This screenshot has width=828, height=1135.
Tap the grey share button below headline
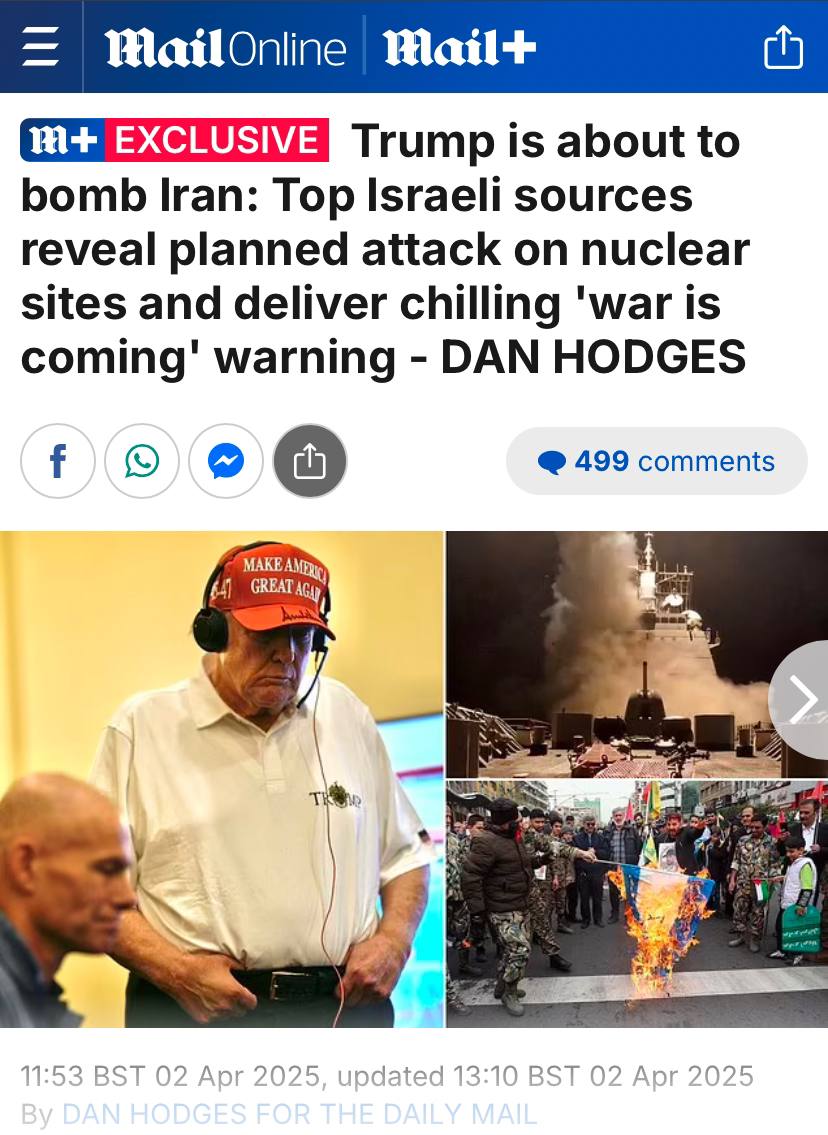point(310,461)
